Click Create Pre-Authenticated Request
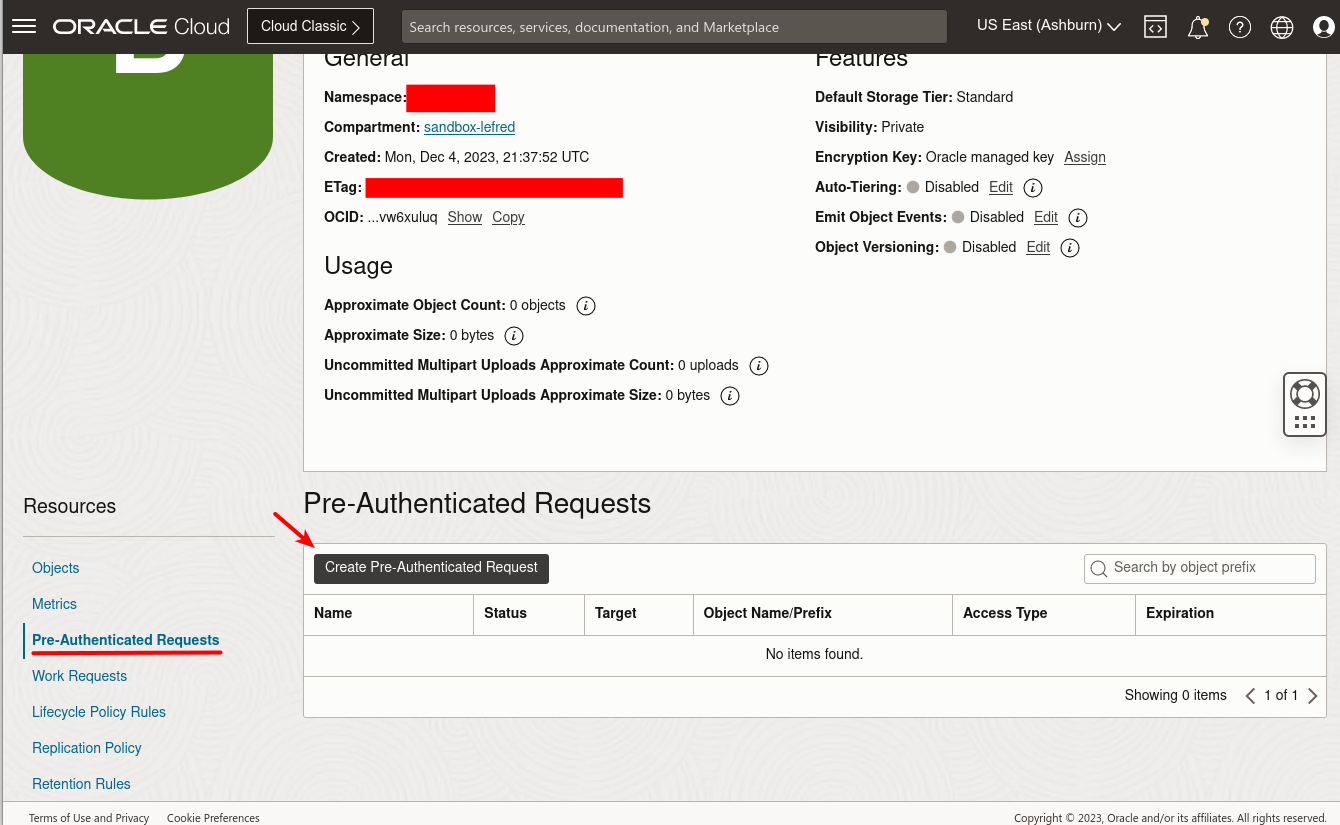Image resolution: width=1340 pixels, height=825 pixels. 431,568
